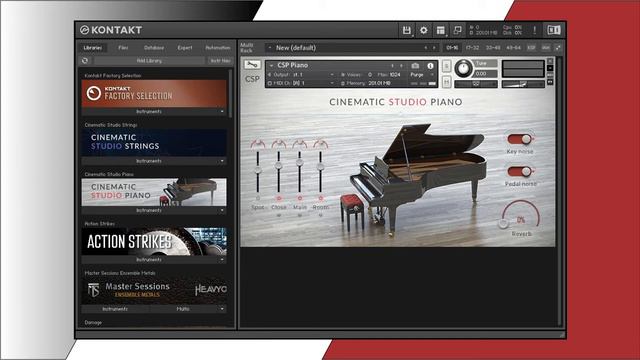Screen dimensions: 640x360
Task: Open Master Sessions Instruments button
Action: click(x=115, y=309)
